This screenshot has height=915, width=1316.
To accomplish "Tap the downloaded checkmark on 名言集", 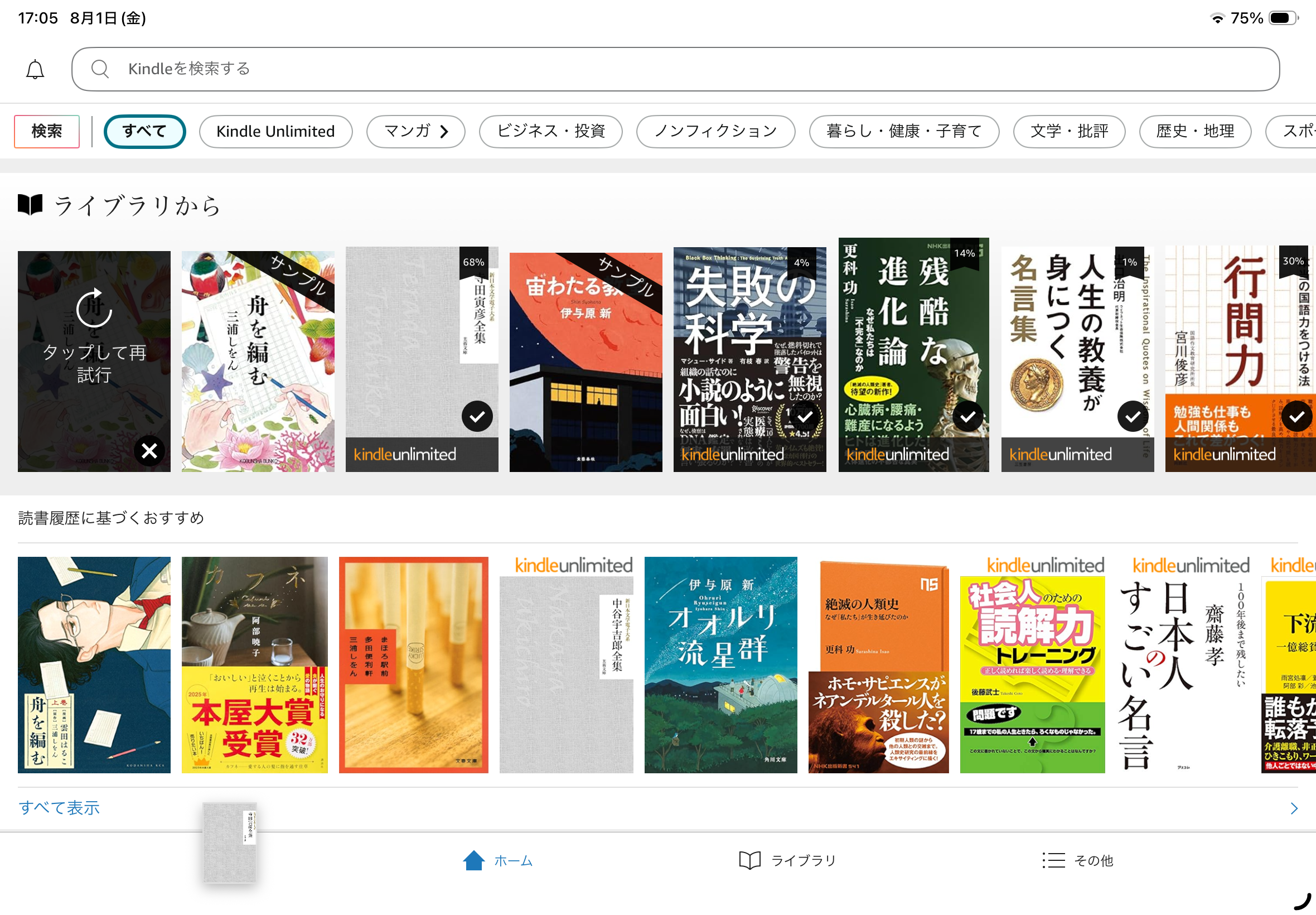I will [1133, 417].
